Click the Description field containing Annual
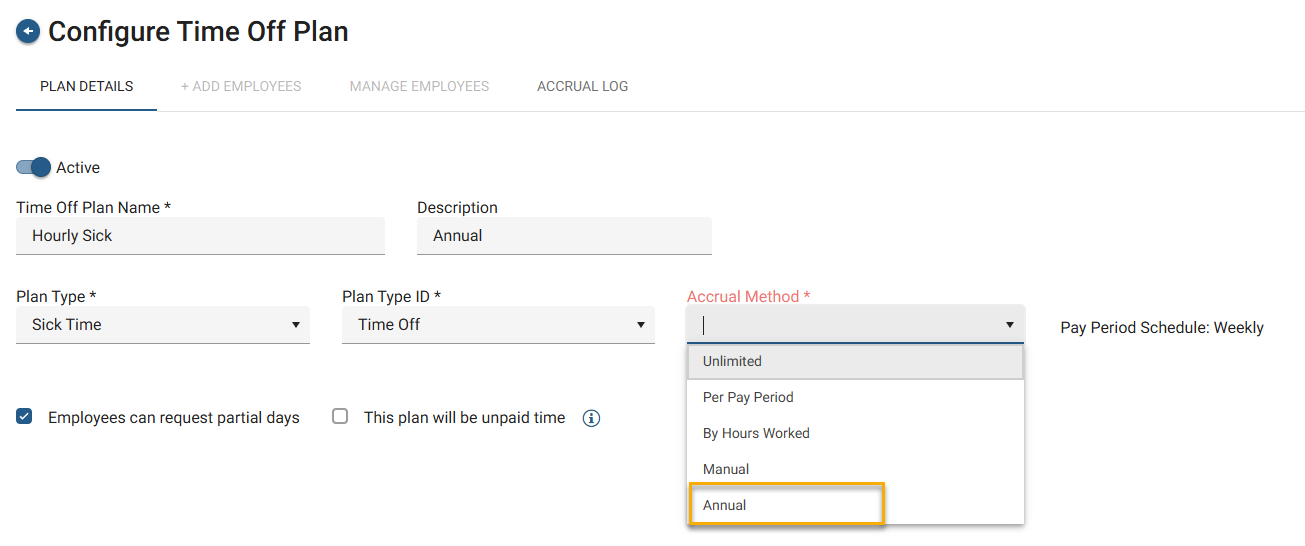The width and height of the screenshot is (1305, 546). coord(564,236)
